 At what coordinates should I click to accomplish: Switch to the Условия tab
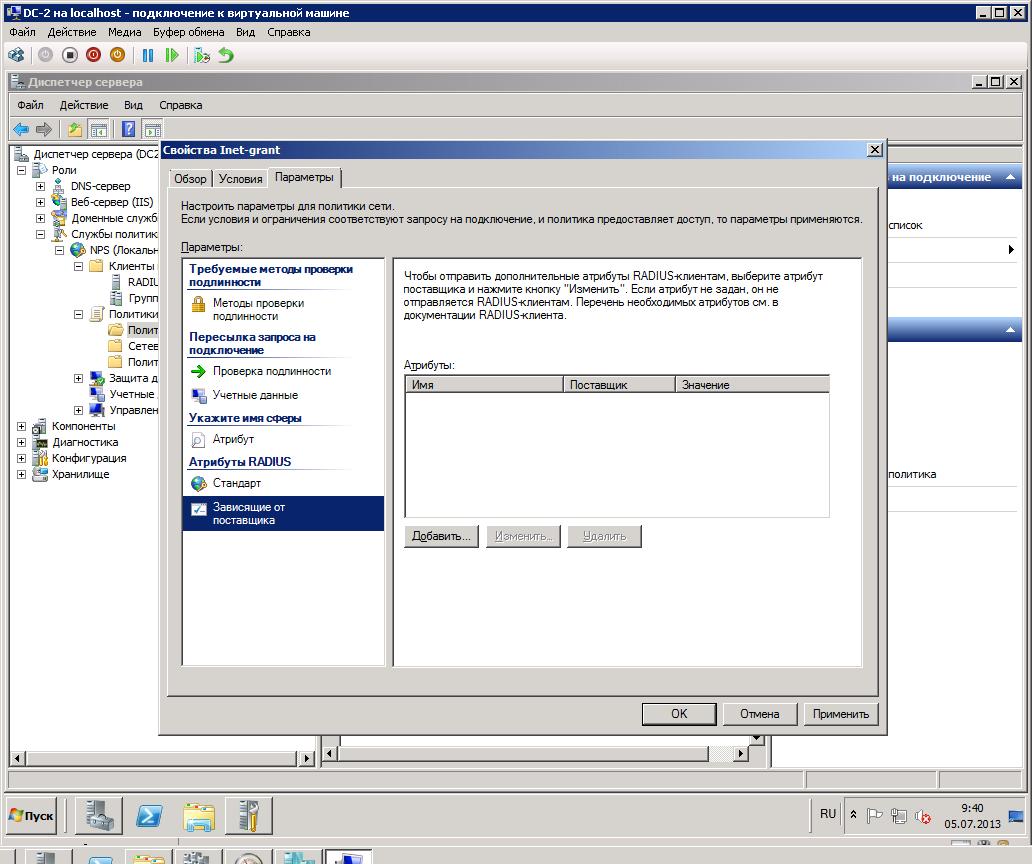[x=240, y=179]
